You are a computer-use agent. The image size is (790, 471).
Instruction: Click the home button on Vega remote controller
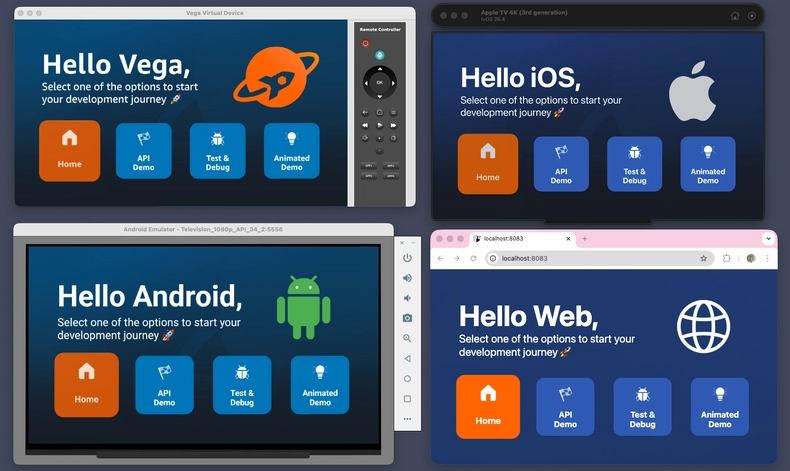click(x=380, y=112)
